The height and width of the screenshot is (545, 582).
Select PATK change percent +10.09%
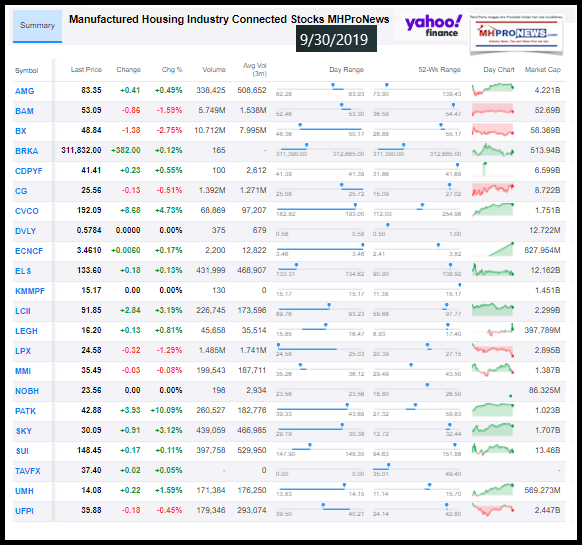point(166,411)
